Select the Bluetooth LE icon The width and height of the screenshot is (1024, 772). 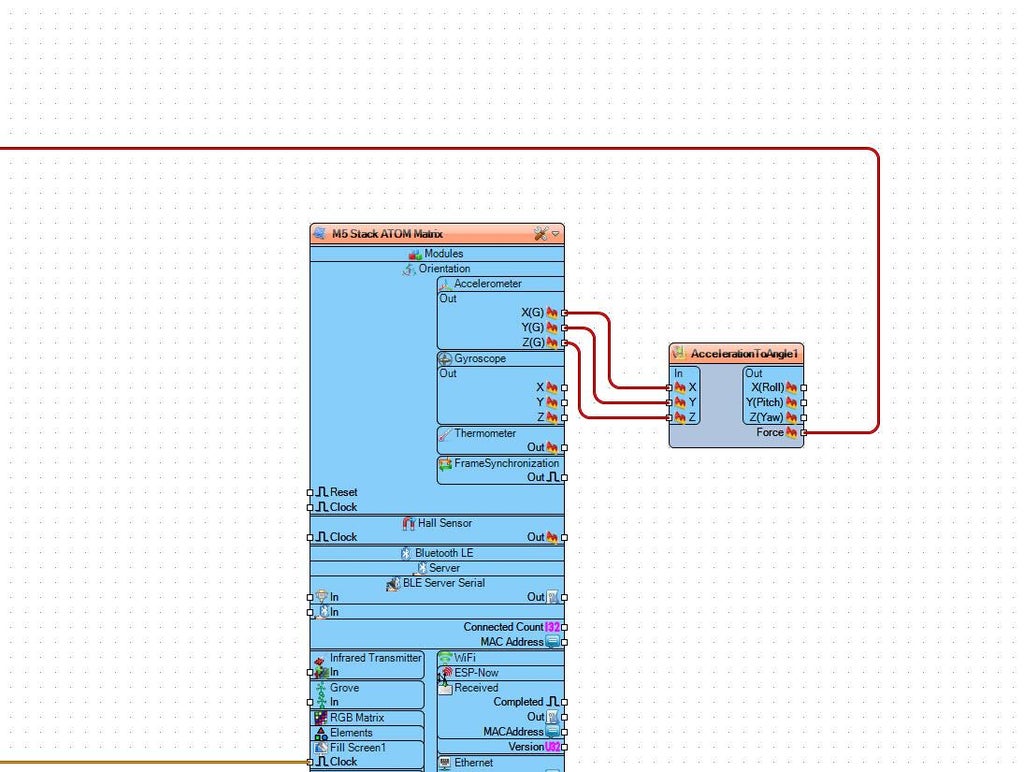[x=406, y=553]
